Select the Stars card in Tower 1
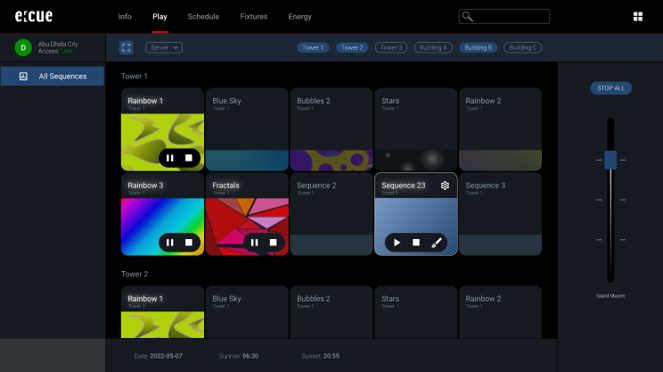This screenshot has width=663, height=372. coord(416,129)
